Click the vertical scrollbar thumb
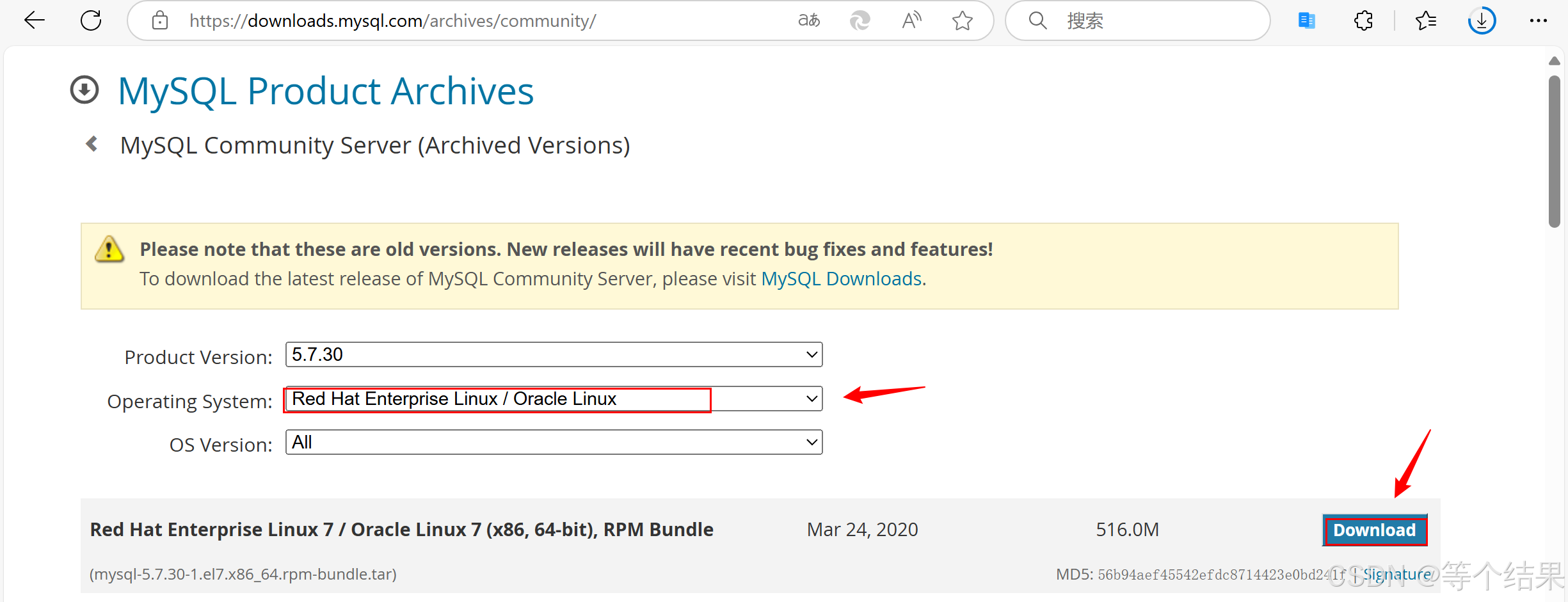Viewport: 1568px width, 602px height. click(1555, 151)
